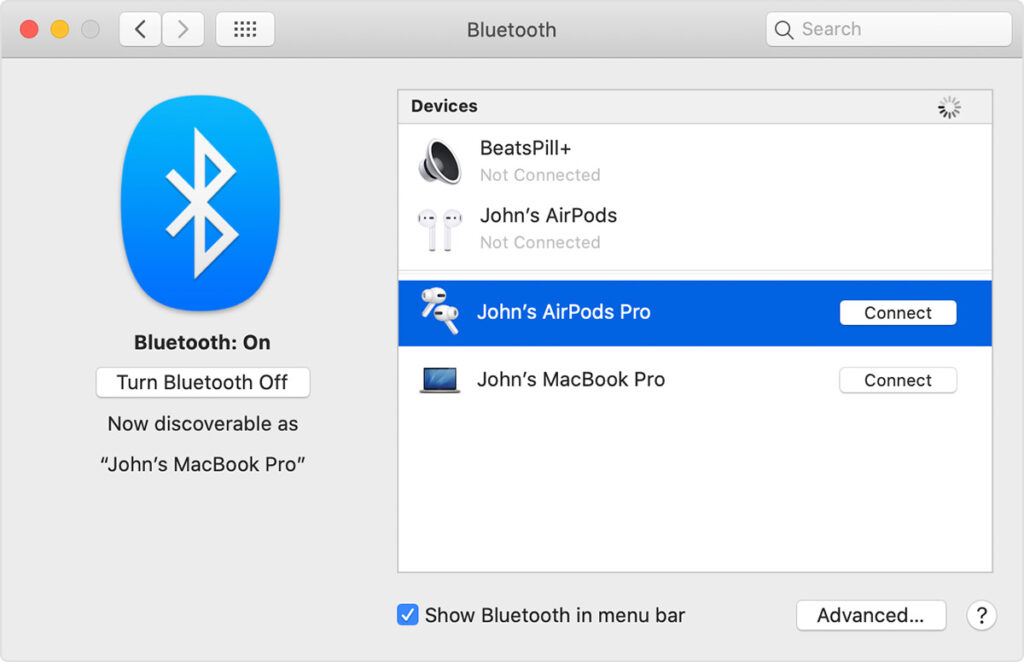1024x662 pixels.
Task: Click the magnifying glass in the search field
Action: [785, 29]
